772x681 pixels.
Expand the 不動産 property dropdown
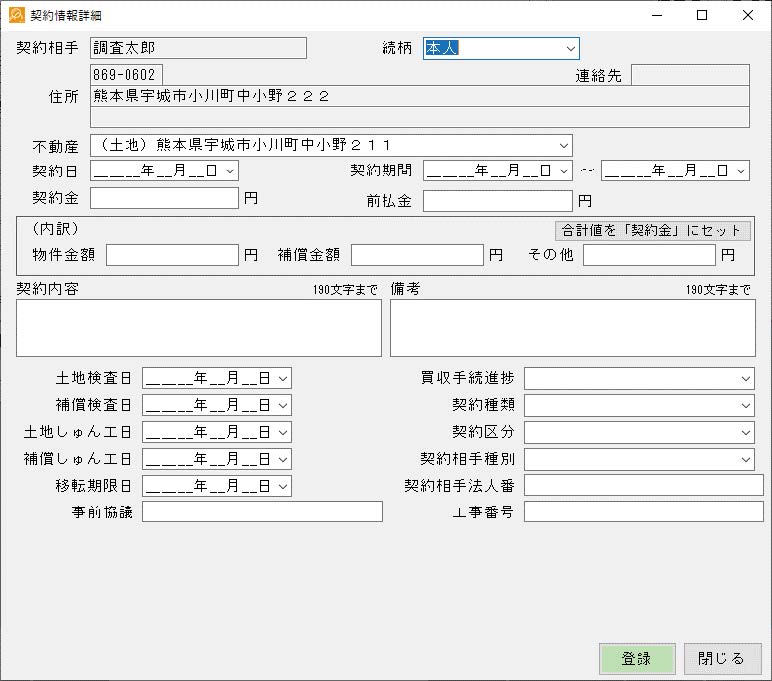[x=564, y=145]
